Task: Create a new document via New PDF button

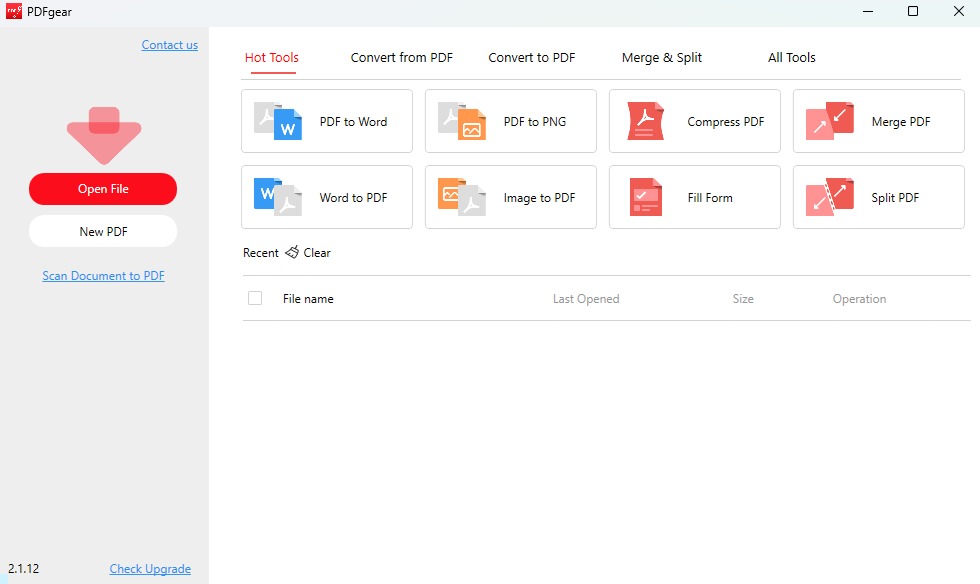Action: (103, 231)
